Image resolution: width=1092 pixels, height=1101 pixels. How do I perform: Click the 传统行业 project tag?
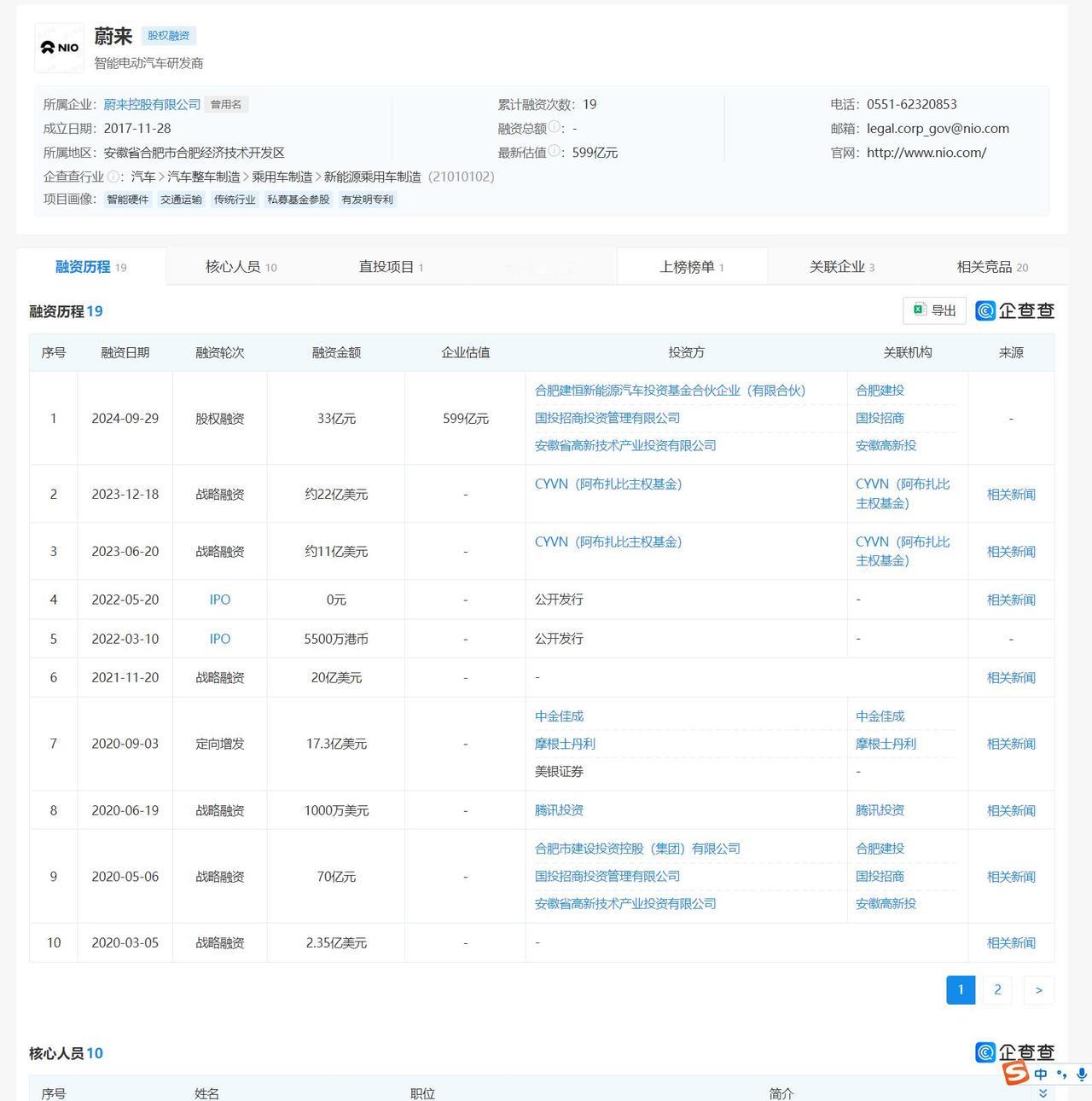point(235,200)
